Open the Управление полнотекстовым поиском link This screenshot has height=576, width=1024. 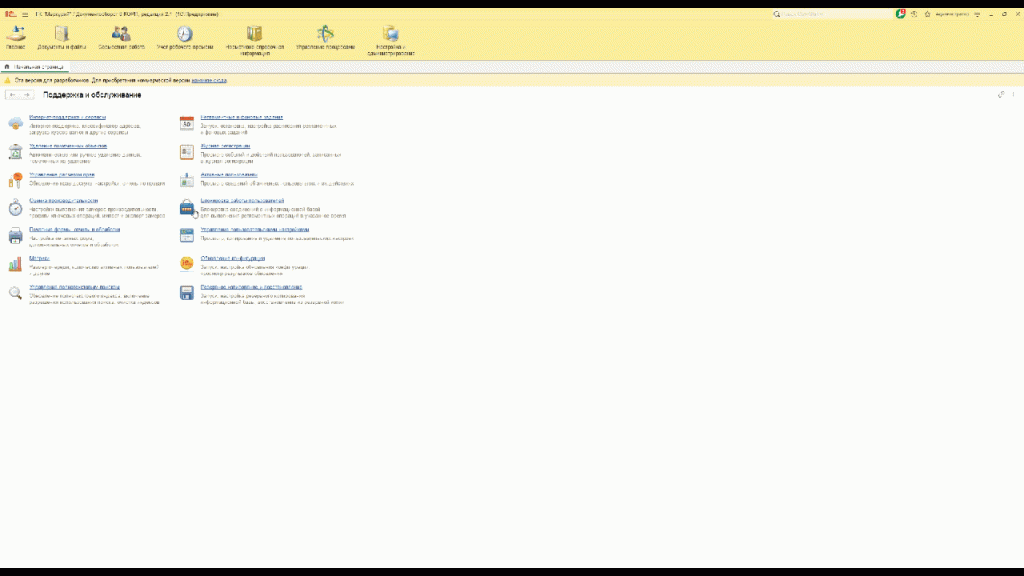74,287
